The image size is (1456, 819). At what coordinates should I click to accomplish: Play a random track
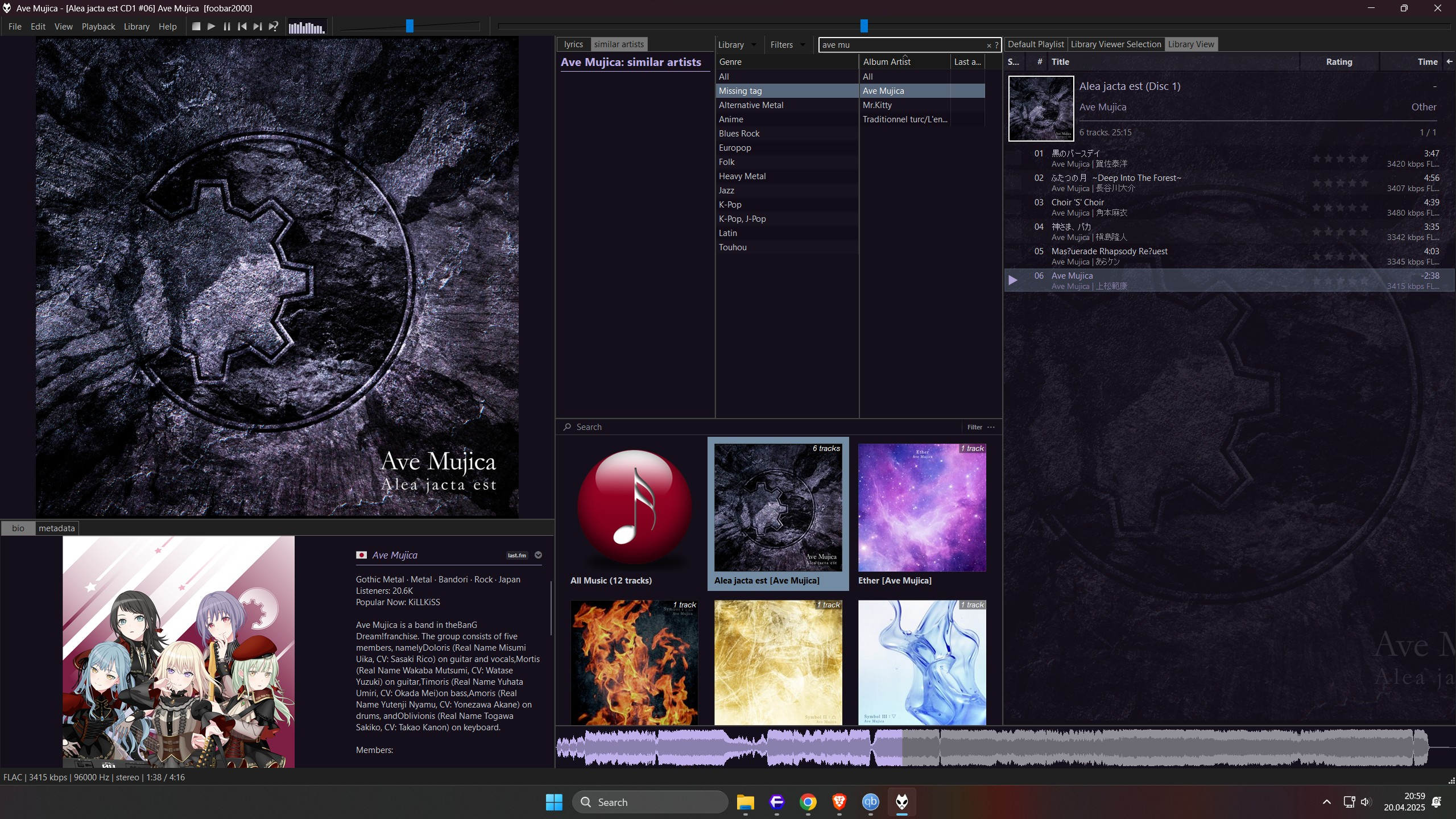point(274,26)
